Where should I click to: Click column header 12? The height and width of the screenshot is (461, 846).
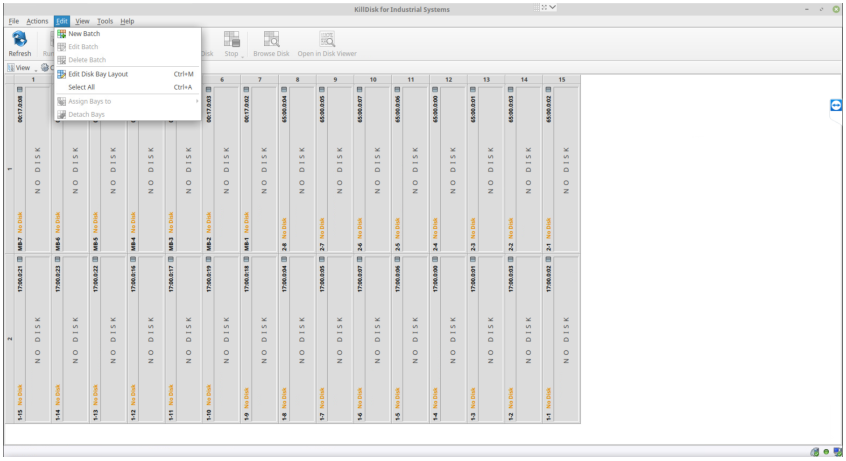point(448,79)
